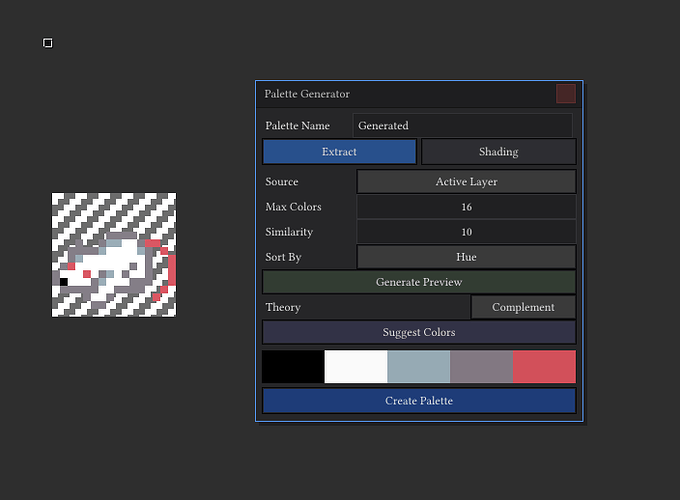
Task: Click the Source label
Action: click(281, 182)
